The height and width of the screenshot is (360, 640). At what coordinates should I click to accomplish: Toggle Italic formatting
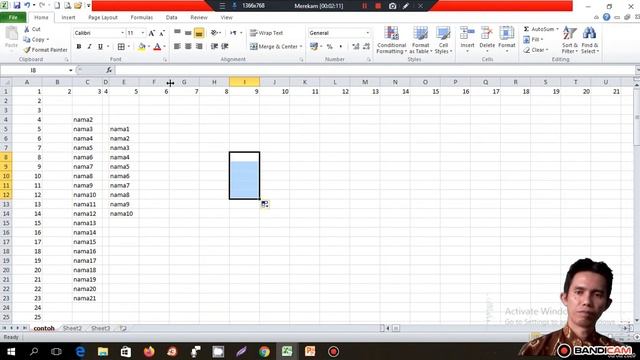click(89, 47)
